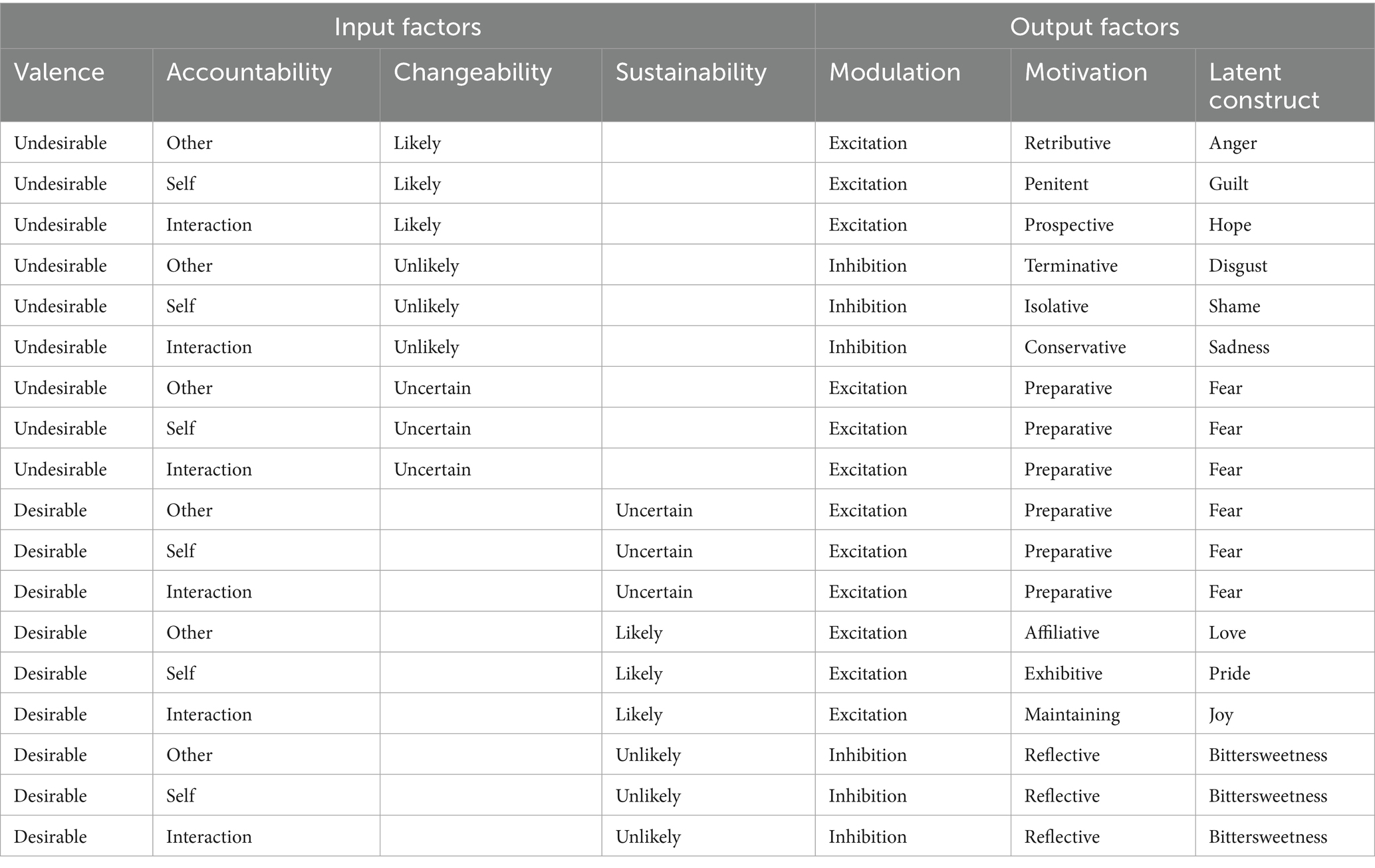Image resolution: width=1375 pixels, height=868 pixels.
Task: Click the Affiliative cell
Action: [1061, 632]
